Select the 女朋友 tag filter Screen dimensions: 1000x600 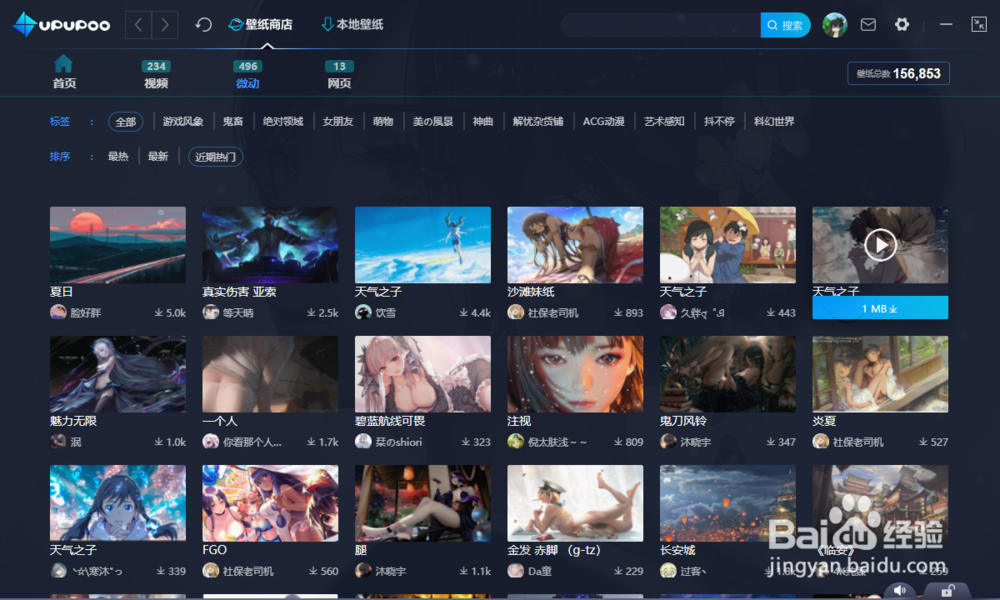pos(338,122)
